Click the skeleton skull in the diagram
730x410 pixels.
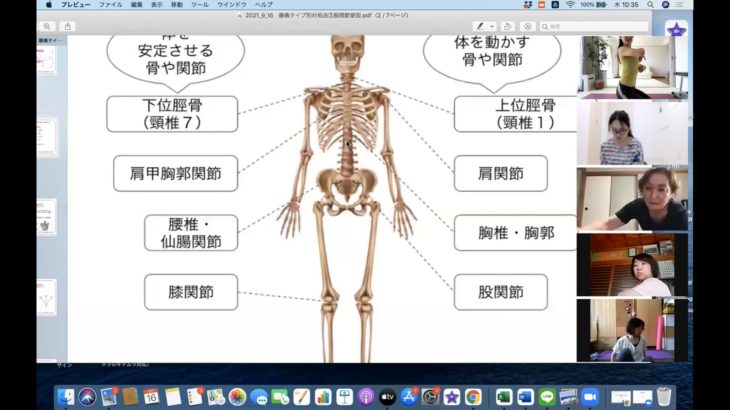[348, 53]
